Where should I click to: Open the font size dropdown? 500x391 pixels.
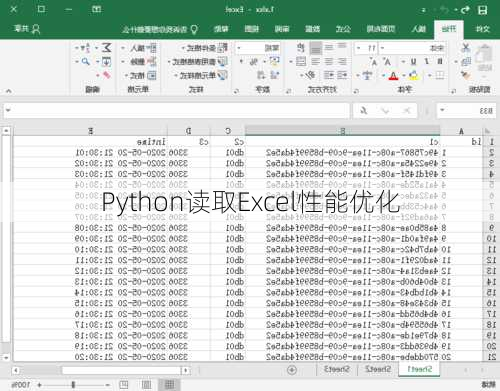pyautogui.click(x=358, y=48)
